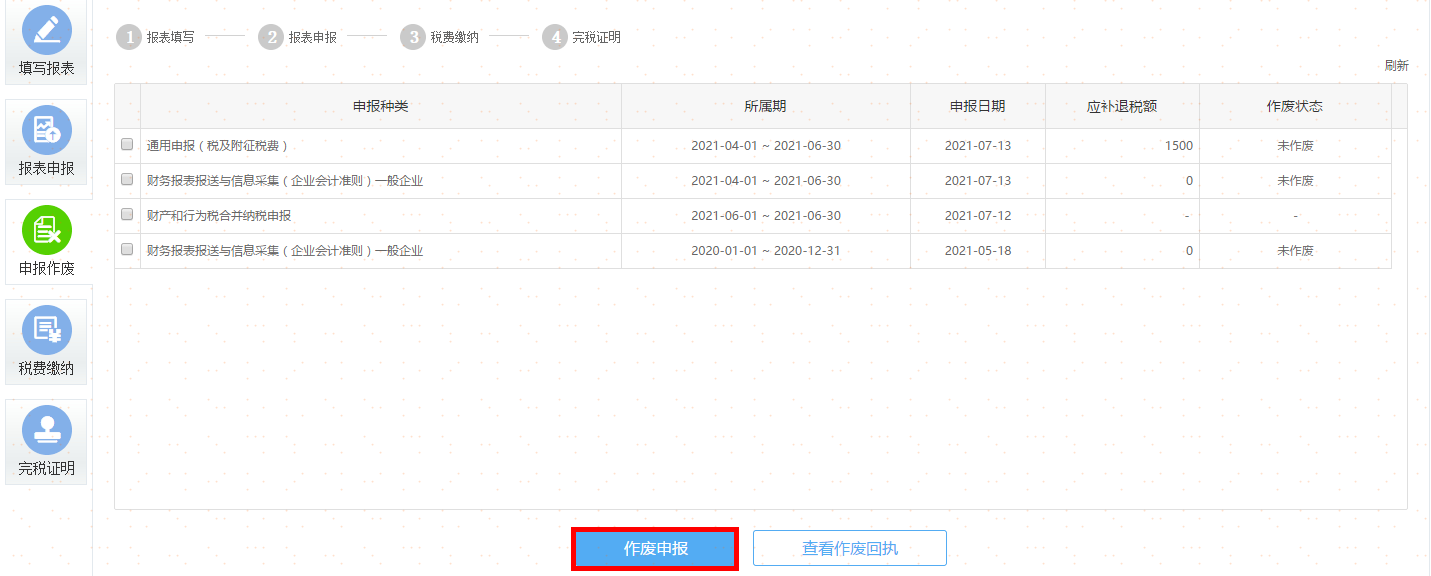Click 未作废 status in the 通用申报 row
1431x576 pixels.
1295,146
